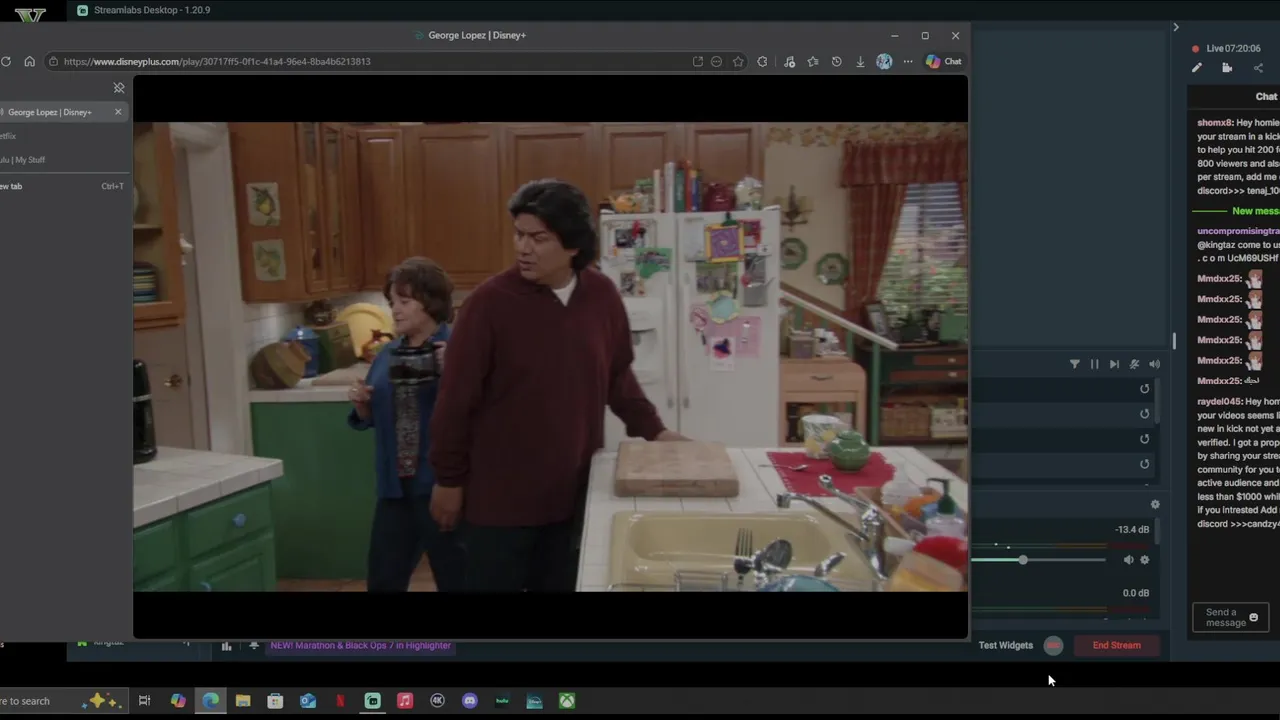Open a new tab in Edge sidebar
The image size is (1280, 720).
tap(63, 186)
